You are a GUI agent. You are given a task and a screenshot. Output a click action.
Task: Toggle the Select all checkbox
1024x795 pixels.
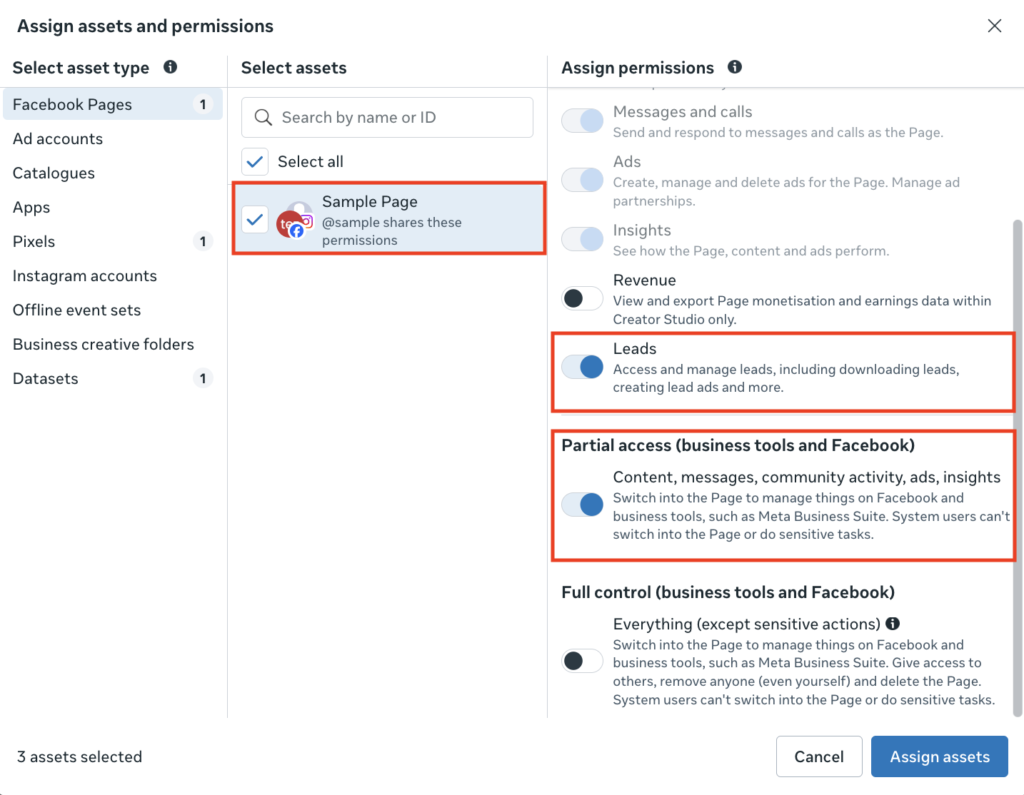(256, 161)
